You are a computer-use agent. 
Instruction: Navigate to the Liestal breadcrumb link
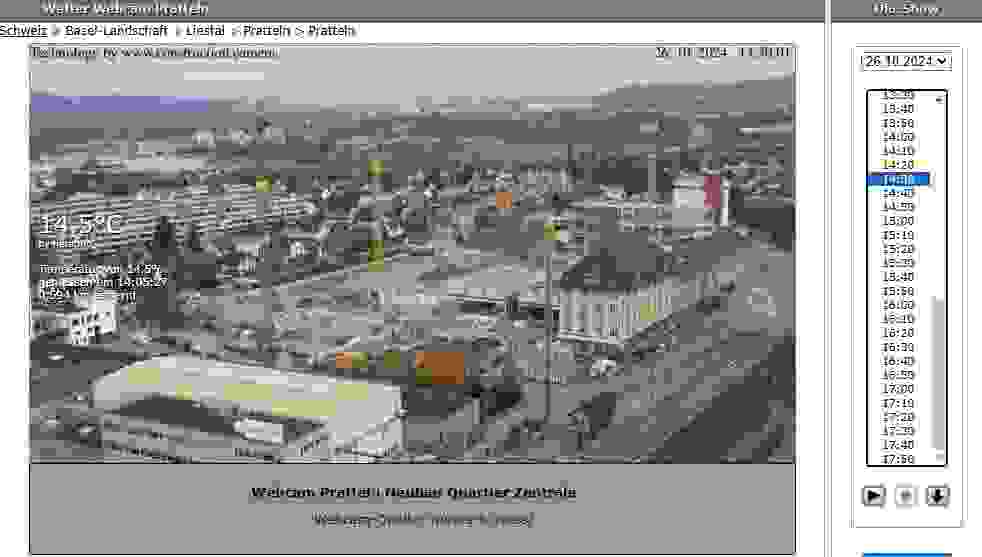205,31
